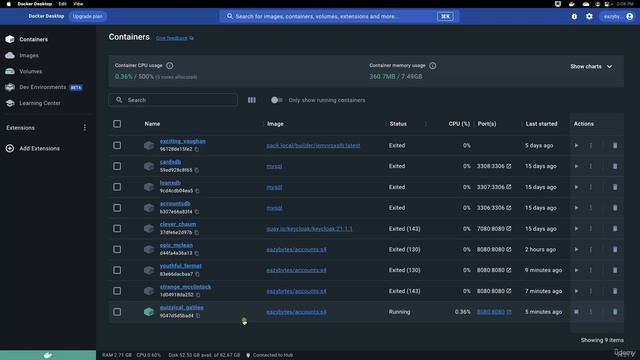Select the clever_chaum row checkbox
Viewport: 640px width, 360px height.
coord(117,229)
